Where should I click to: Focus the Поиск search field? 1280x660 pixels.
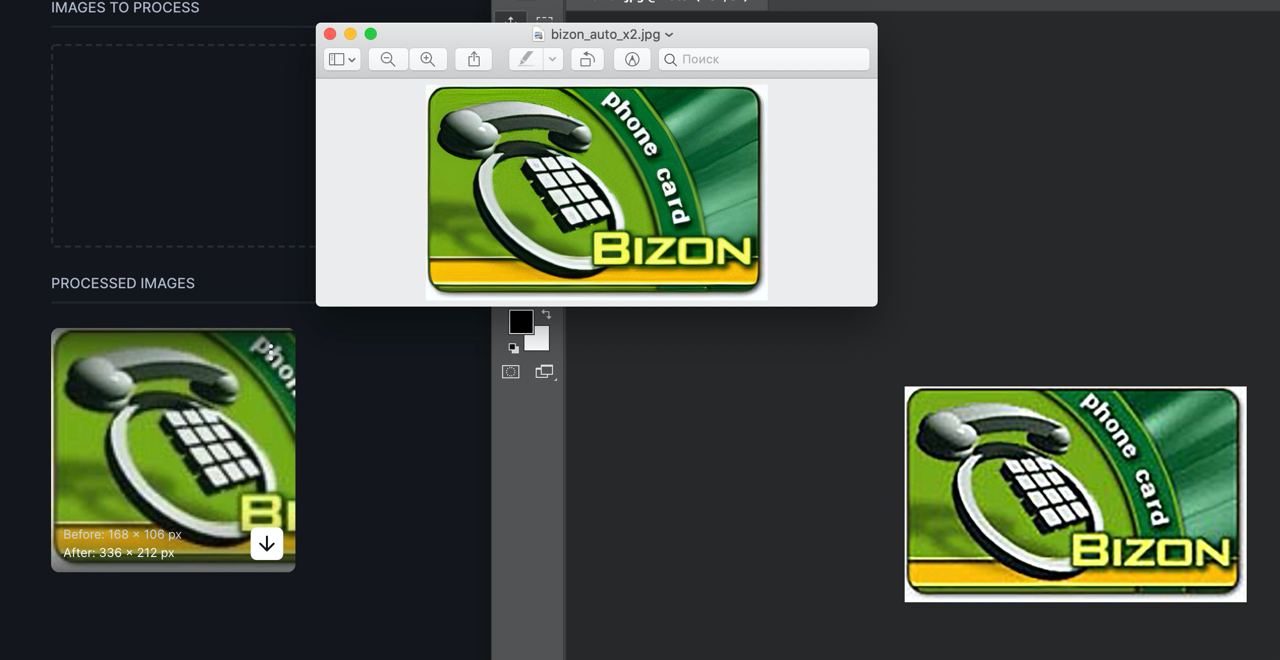coord(764,59)
